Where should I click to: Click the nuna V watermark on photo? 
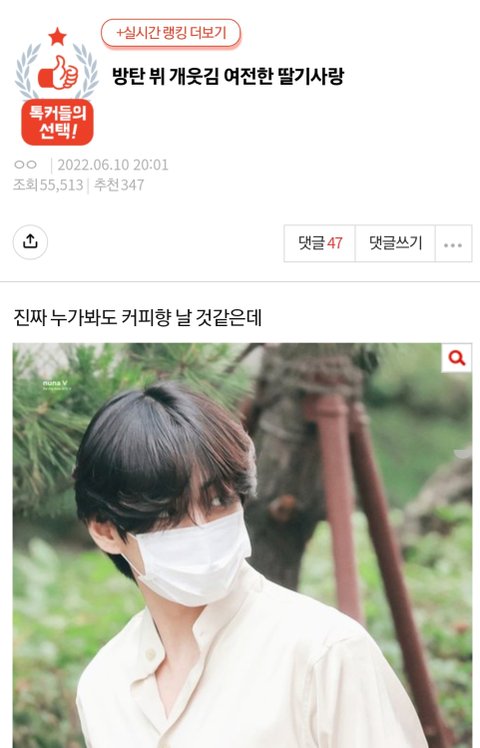(x=56, y=385)
